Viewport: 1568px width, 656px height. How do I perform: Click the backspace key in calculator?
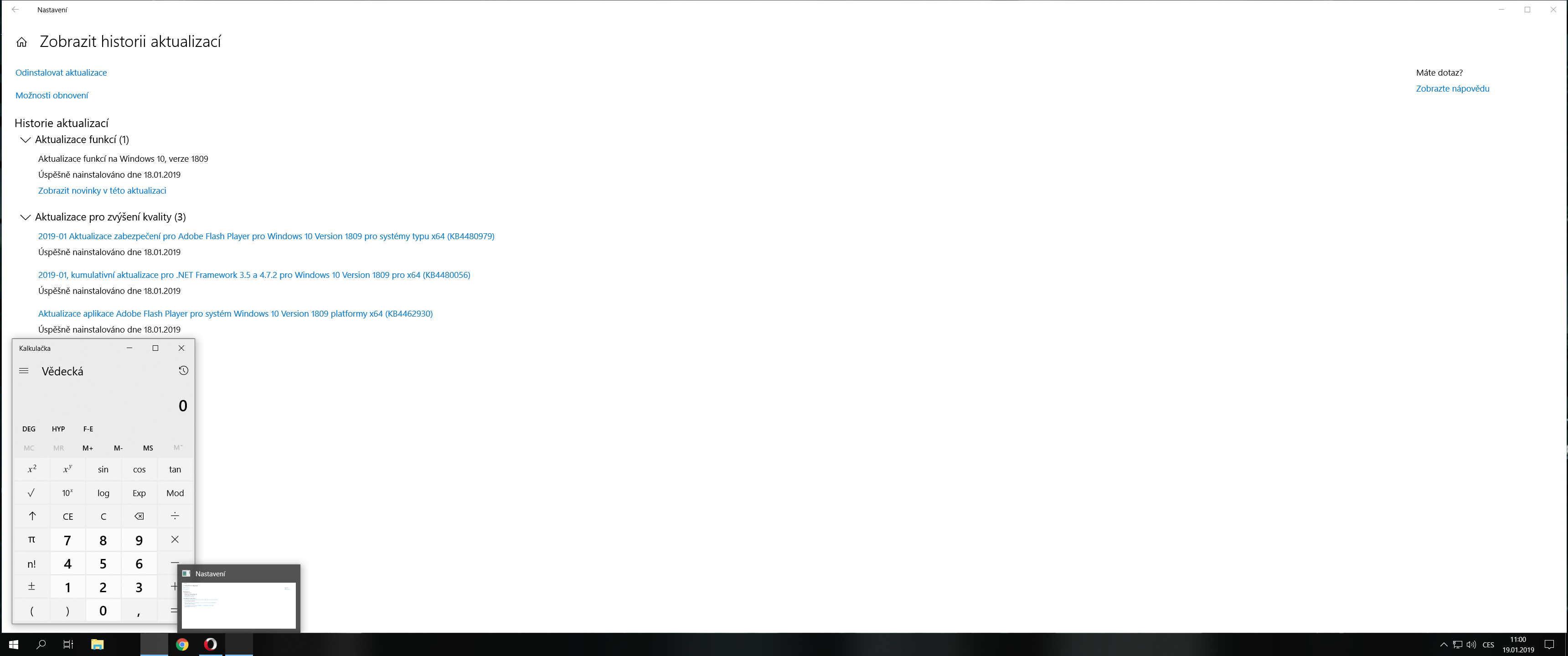point(139,516)
